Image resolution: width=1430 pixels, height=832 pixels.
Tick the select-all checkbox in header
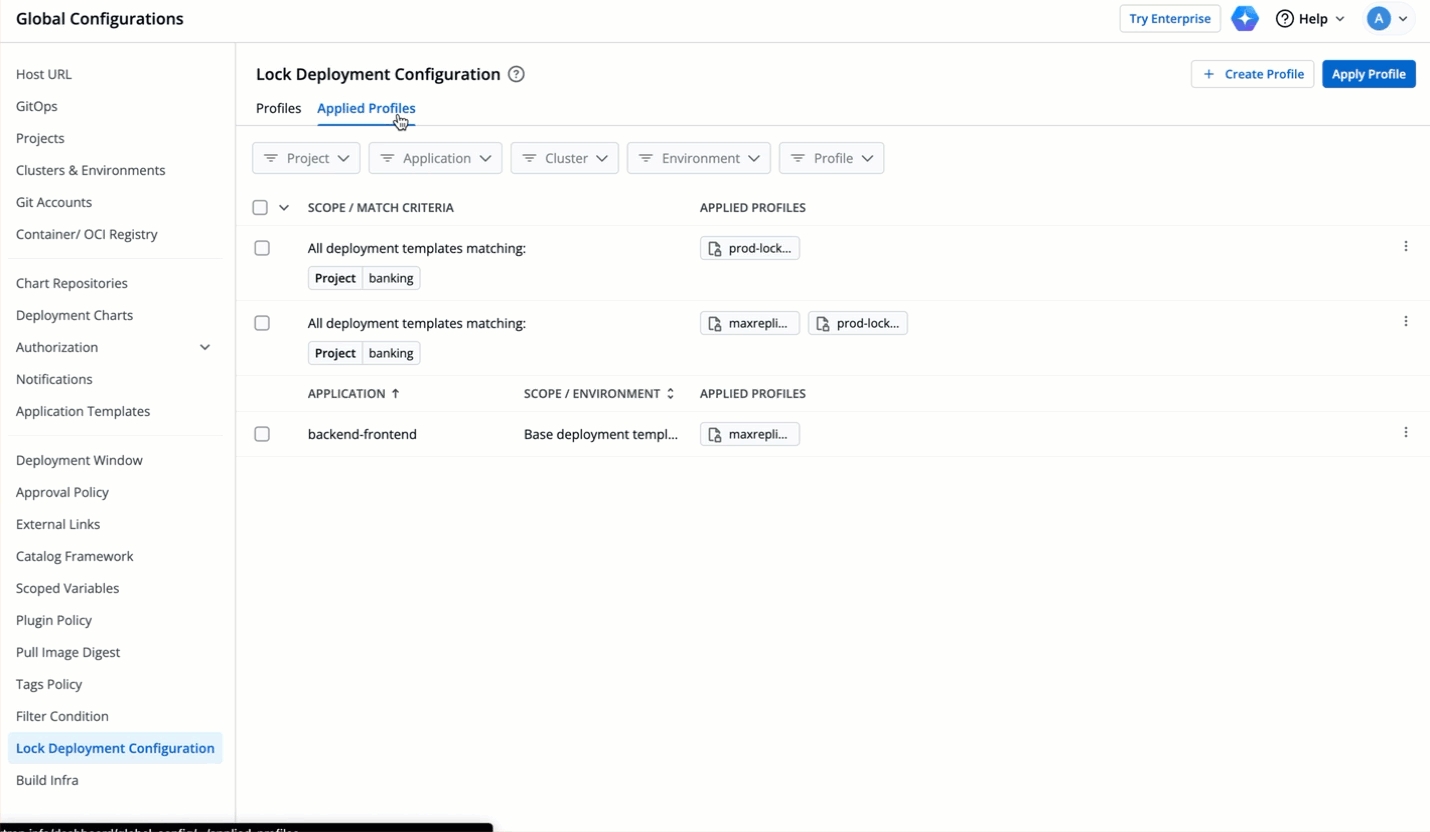click(260, 208)
